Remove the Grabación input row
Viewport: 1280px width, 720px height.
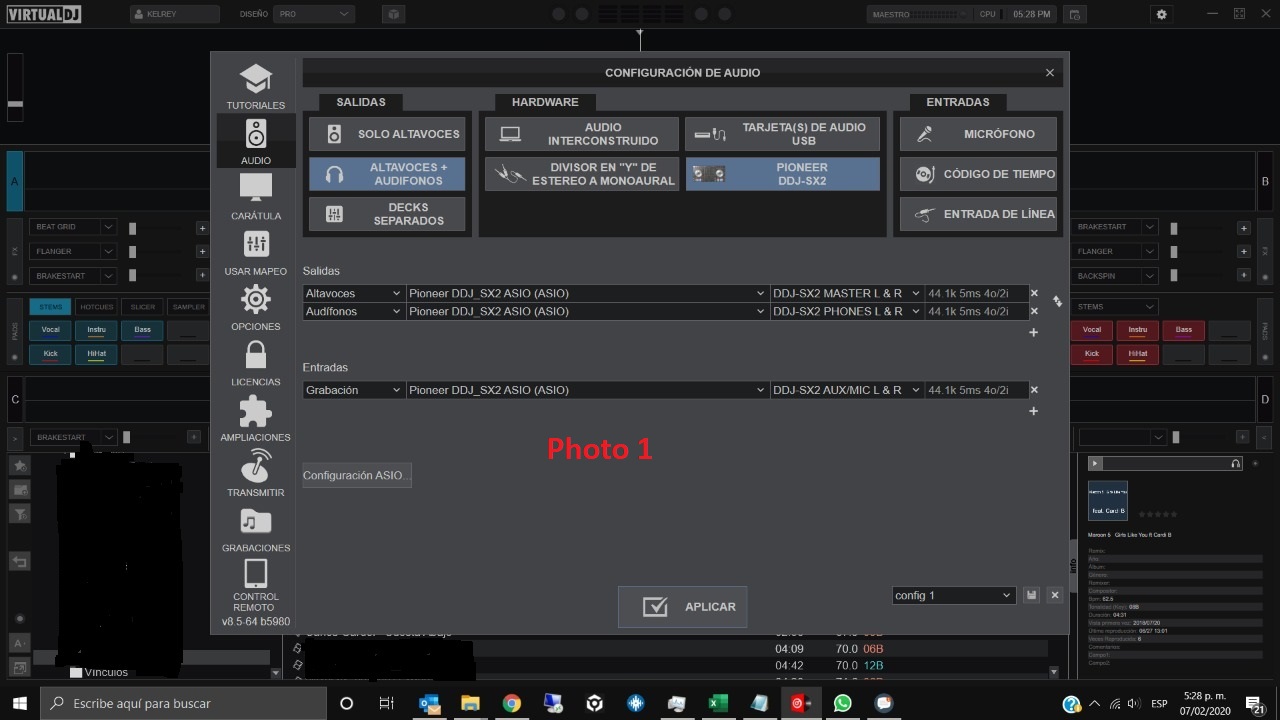click(1034, 390)
